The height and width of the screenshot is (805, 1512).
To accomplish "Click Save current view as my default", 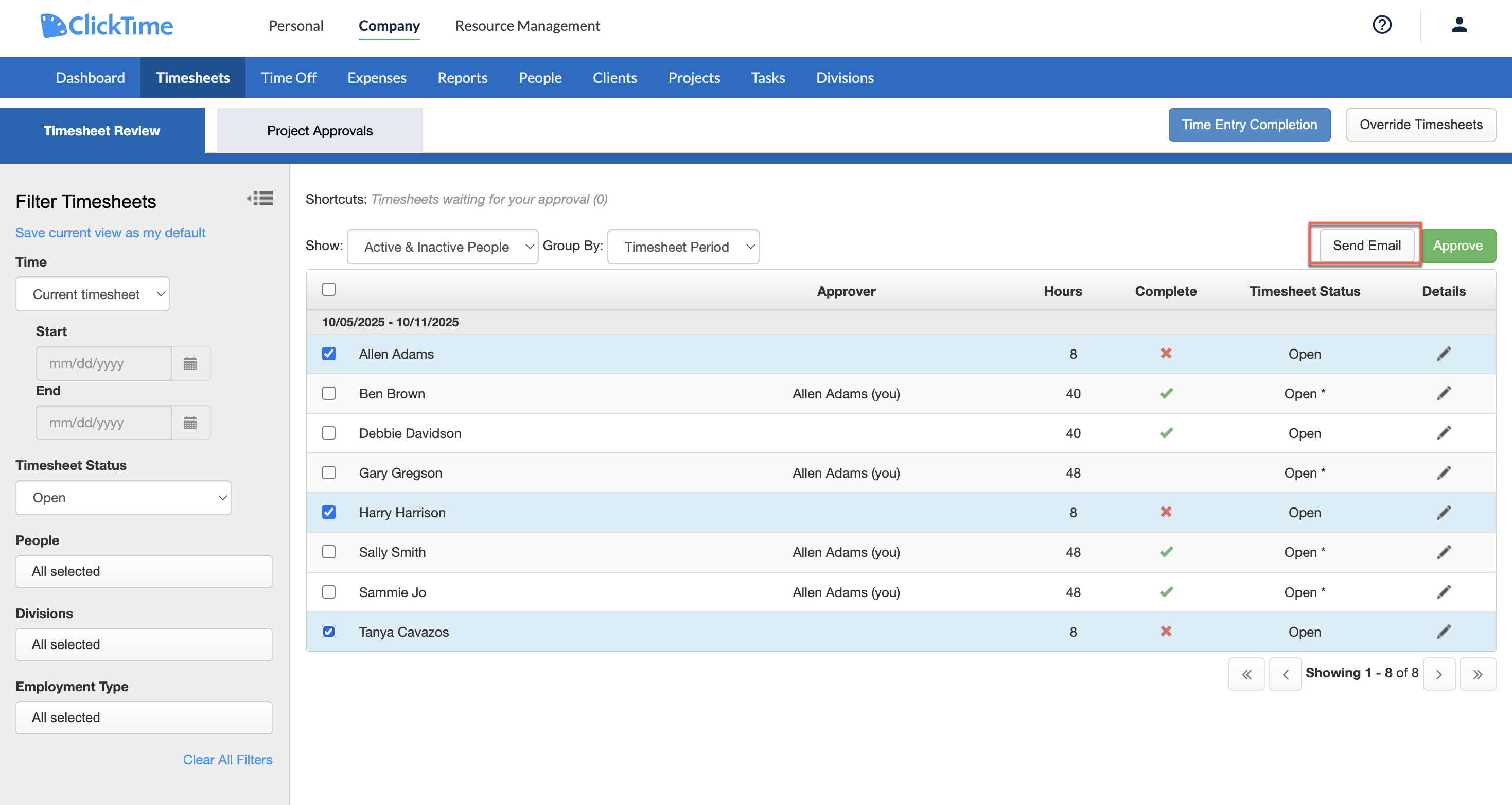I will click(x=110, y=233).
